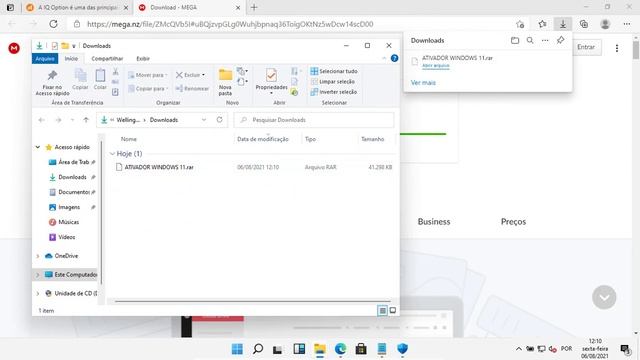Open the Windows Start button

coord(237,349)
